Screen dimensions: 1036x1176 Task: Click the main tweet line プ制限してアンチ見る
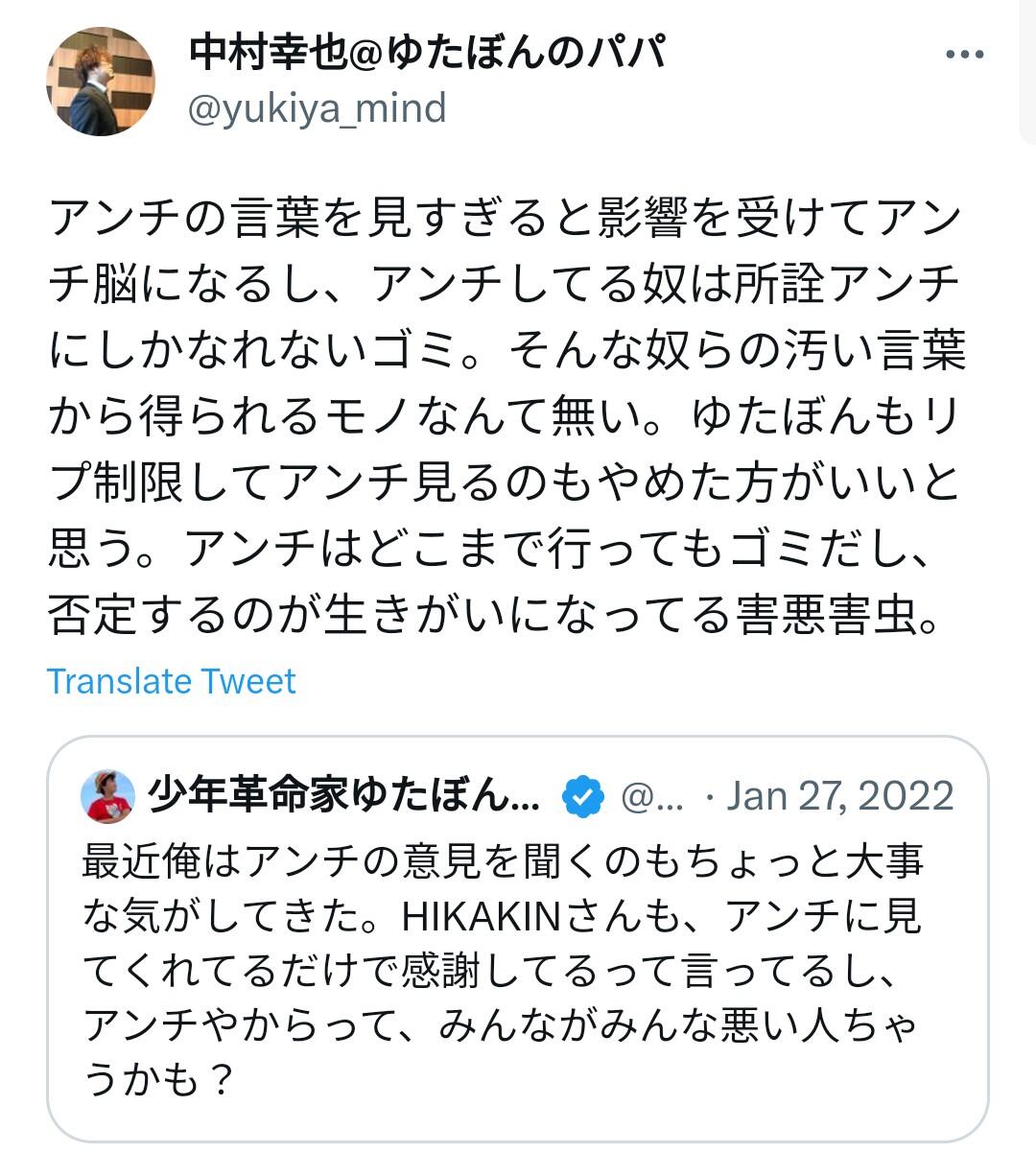pyautogui.click(x=504, y=482)
